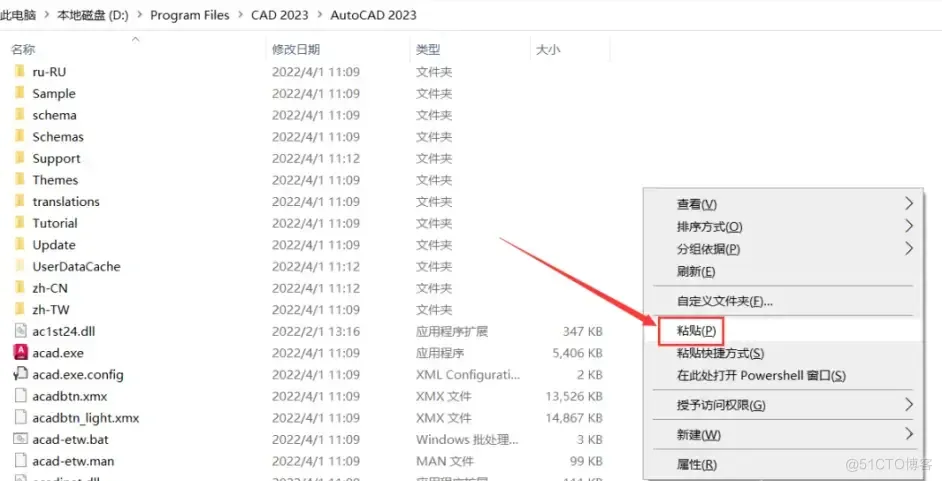Click the Schemas folder icon
Image resolution: width=942 pixels, height=481 pixels.
click(x=20, y=136)
